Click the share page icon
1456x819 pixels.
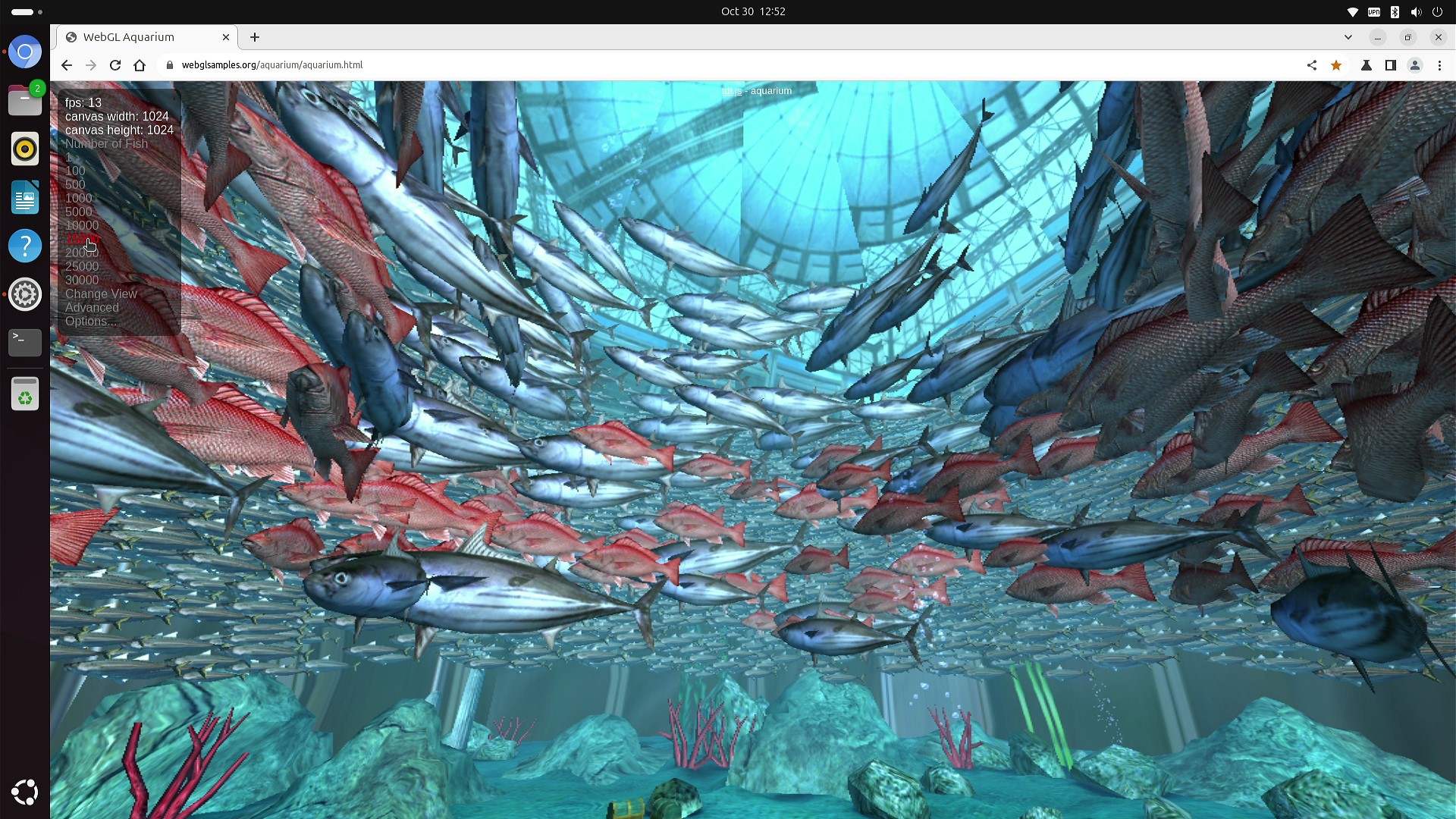pos(1312,65)
